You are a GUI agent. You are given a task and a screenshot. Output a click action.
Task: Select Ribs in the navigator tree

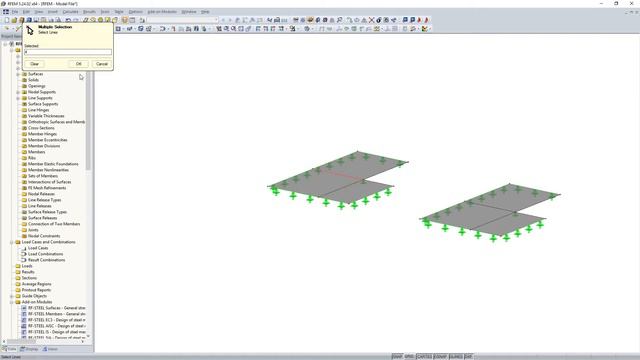click(32, 158)
